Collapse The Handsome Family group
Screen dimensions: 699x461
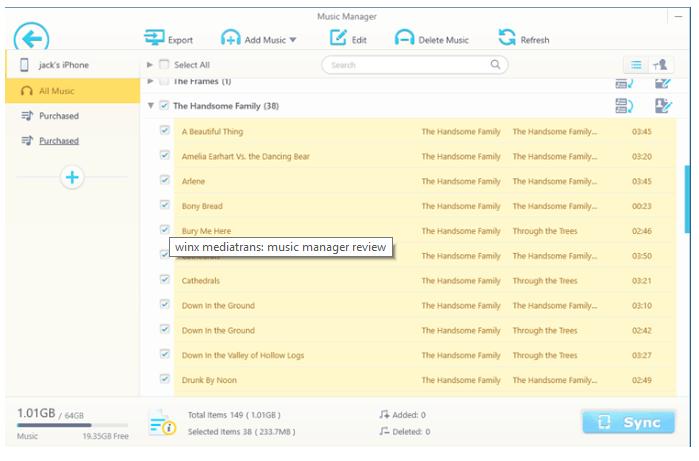pos(151,106)
